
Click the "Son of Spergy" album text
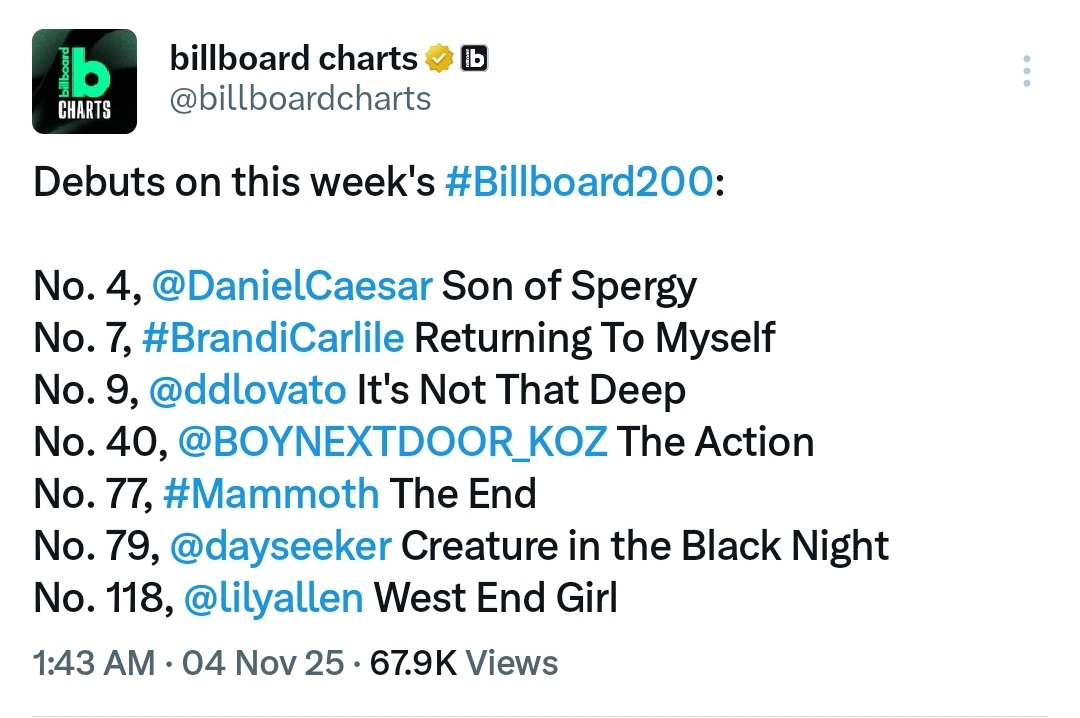pos(569,287)
